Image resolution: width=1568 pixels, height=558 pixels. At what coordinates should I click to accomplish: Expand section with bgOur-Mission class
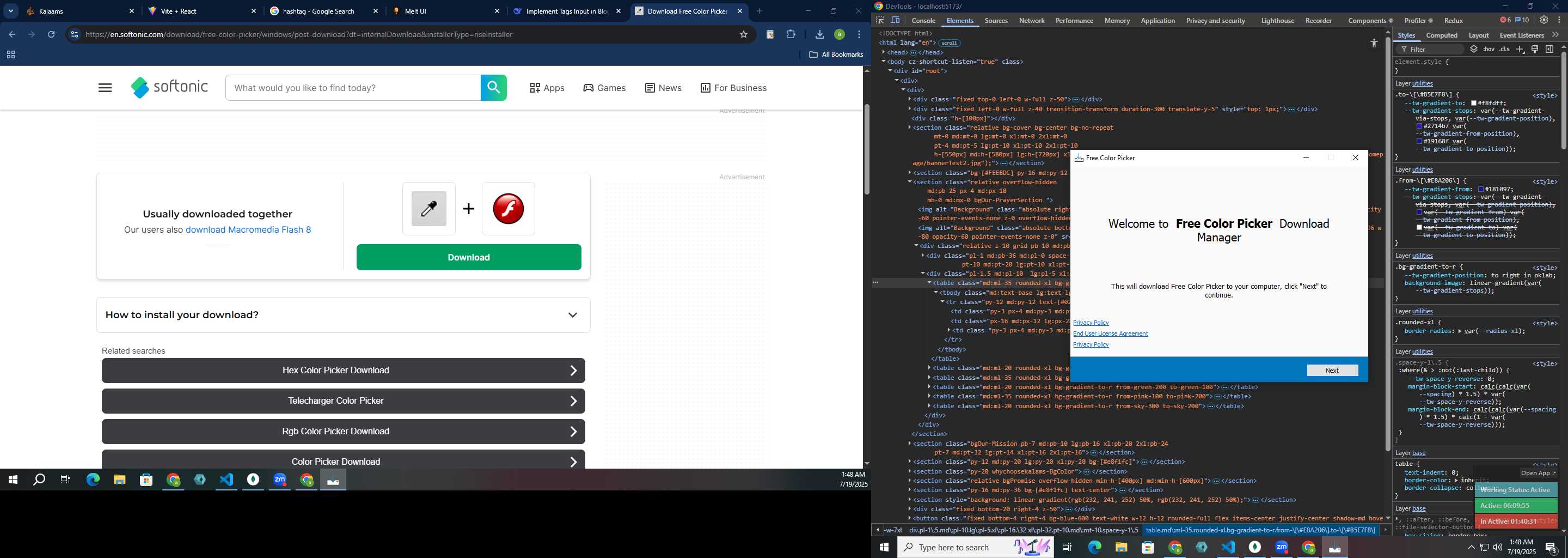[x=910, y=444]
